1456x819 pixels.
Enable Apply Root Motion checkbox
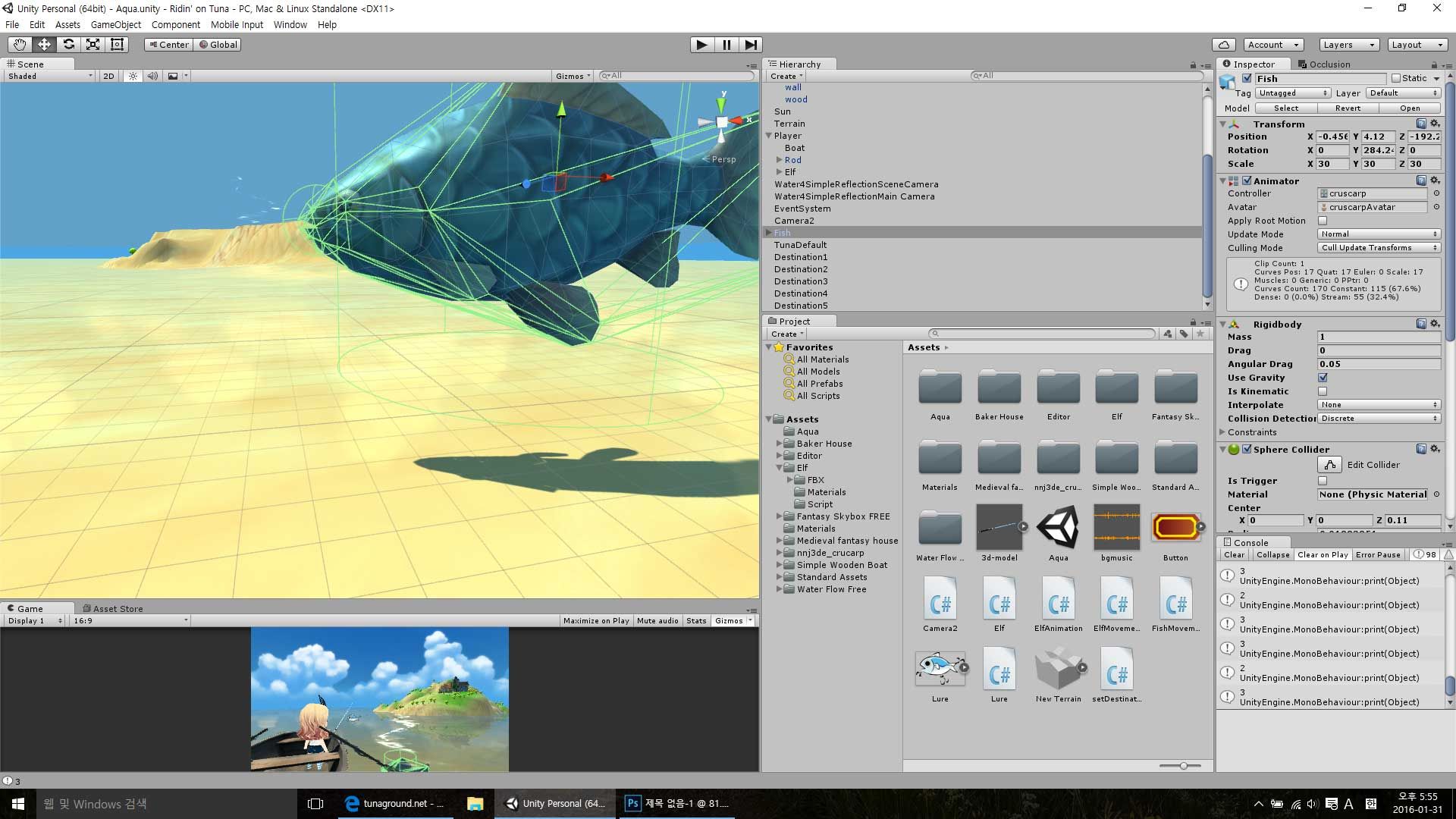[1323, 221]
